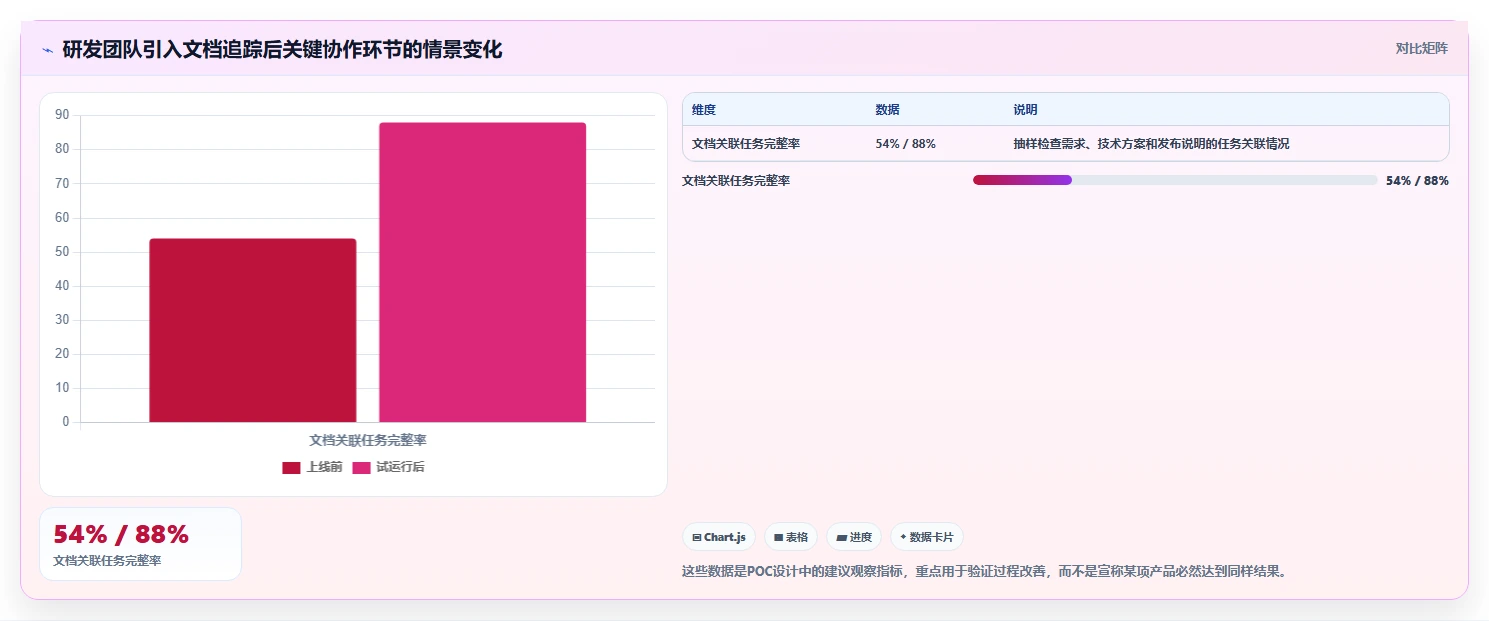This screenshot has width=1489, height=621.
Task: Toggle the 上线前 legend entry
Action: pyautogui.click(x=313, y=467)
